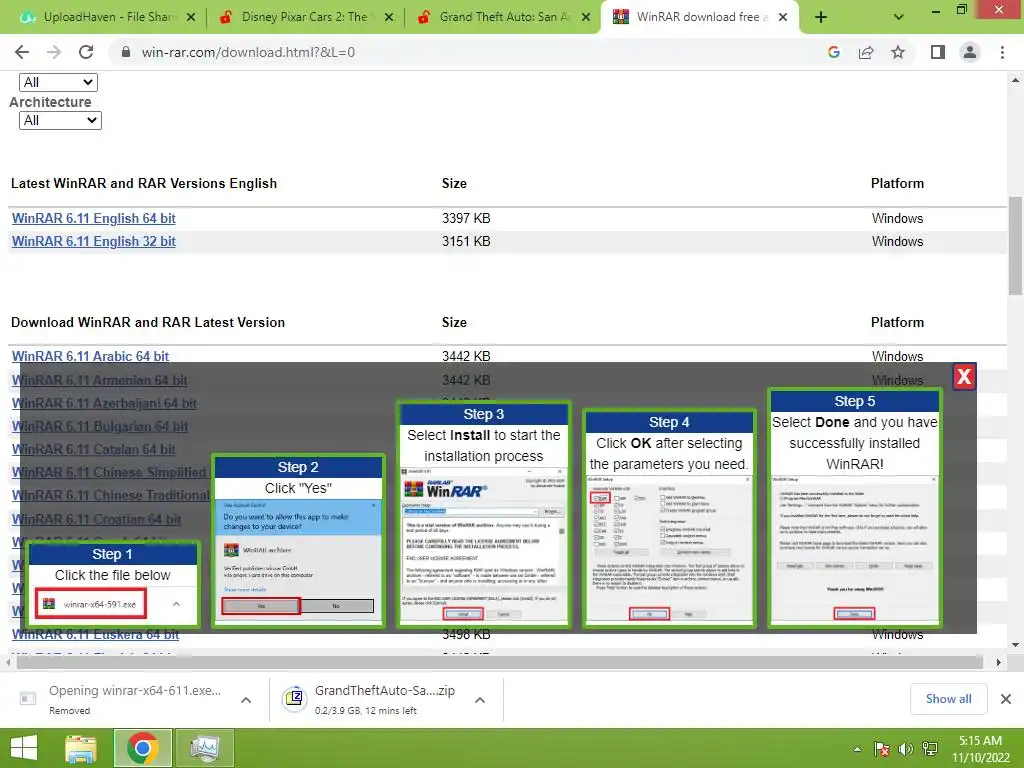Share this page using the share icon
This screenshot has height=768, width=1024.
click(x=866, y=52)
